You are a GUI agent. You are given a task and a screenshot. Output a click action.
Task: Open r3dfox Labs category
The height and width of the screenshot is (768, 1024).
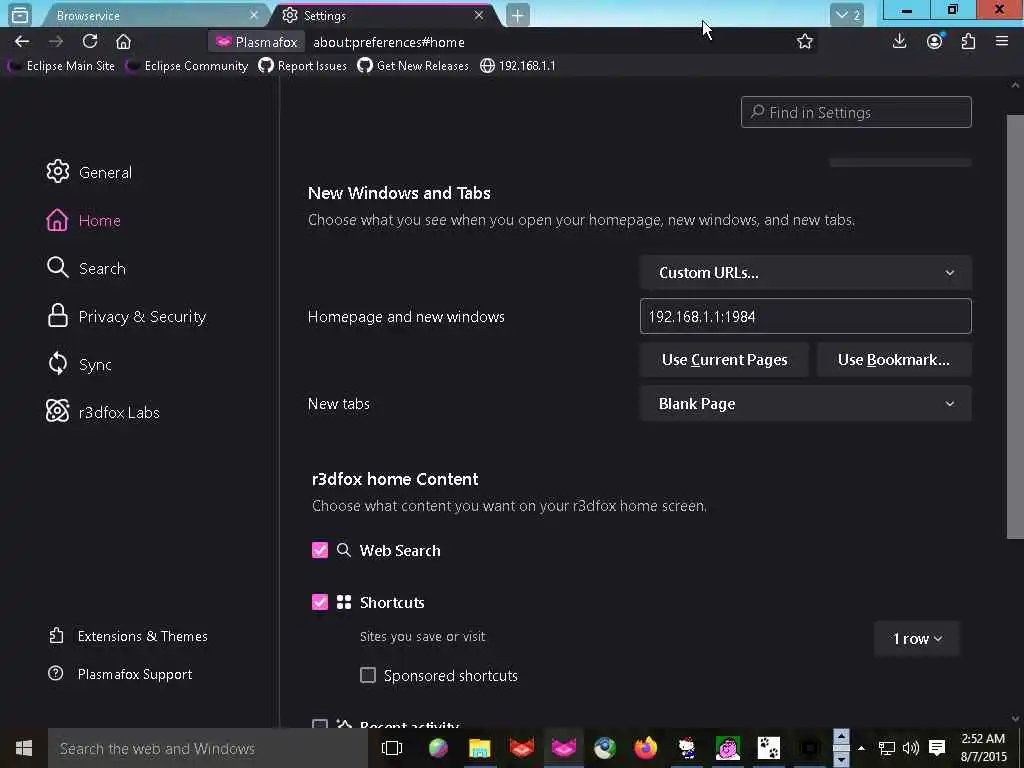[103, 412]
